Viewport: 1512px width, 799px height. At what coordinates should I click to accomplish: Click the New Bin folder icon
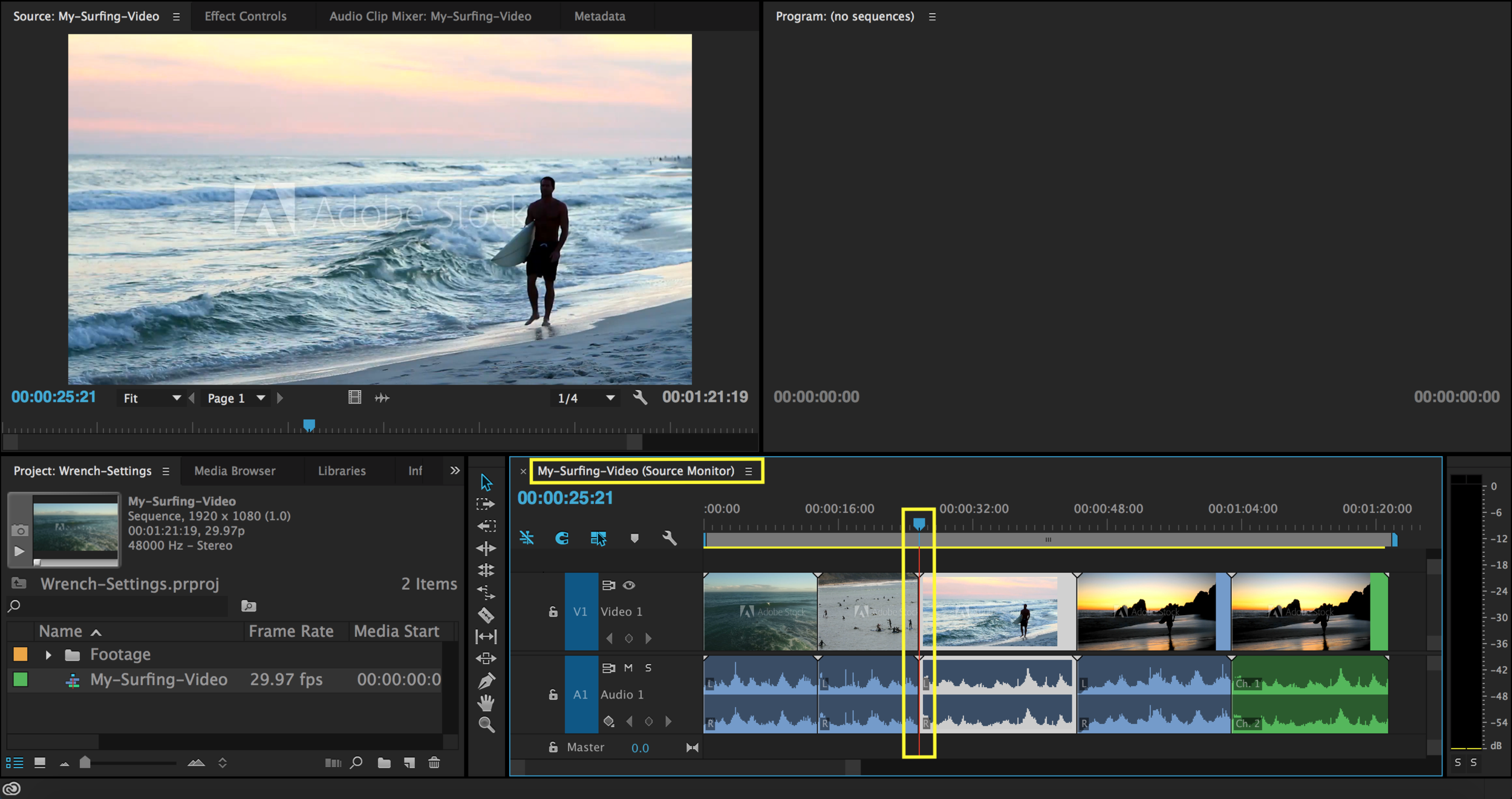pyautogui.click(x=384, y=763)
